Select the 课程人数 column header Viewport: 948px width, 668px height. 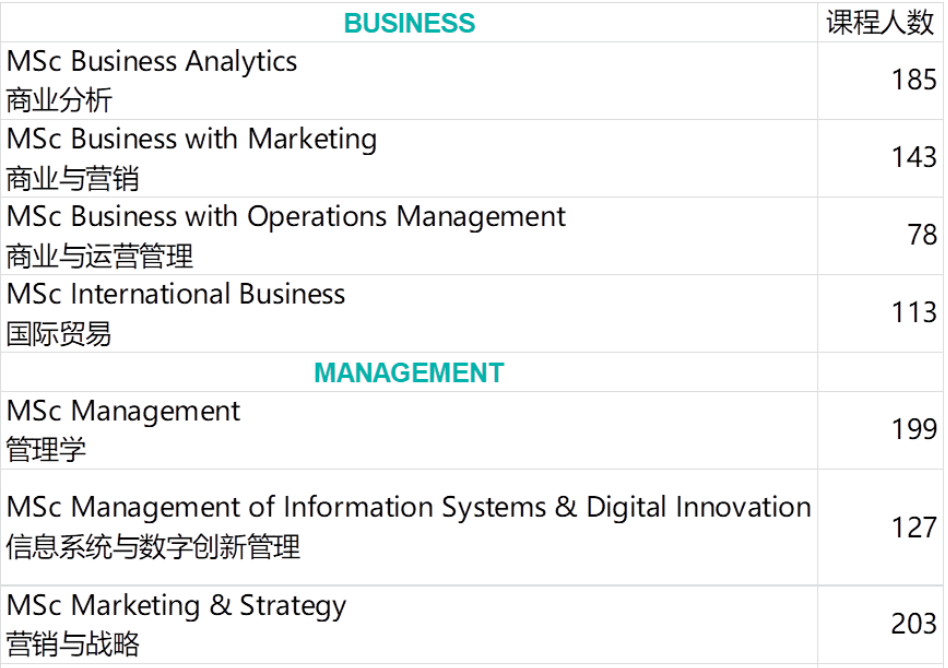(880, 23)
